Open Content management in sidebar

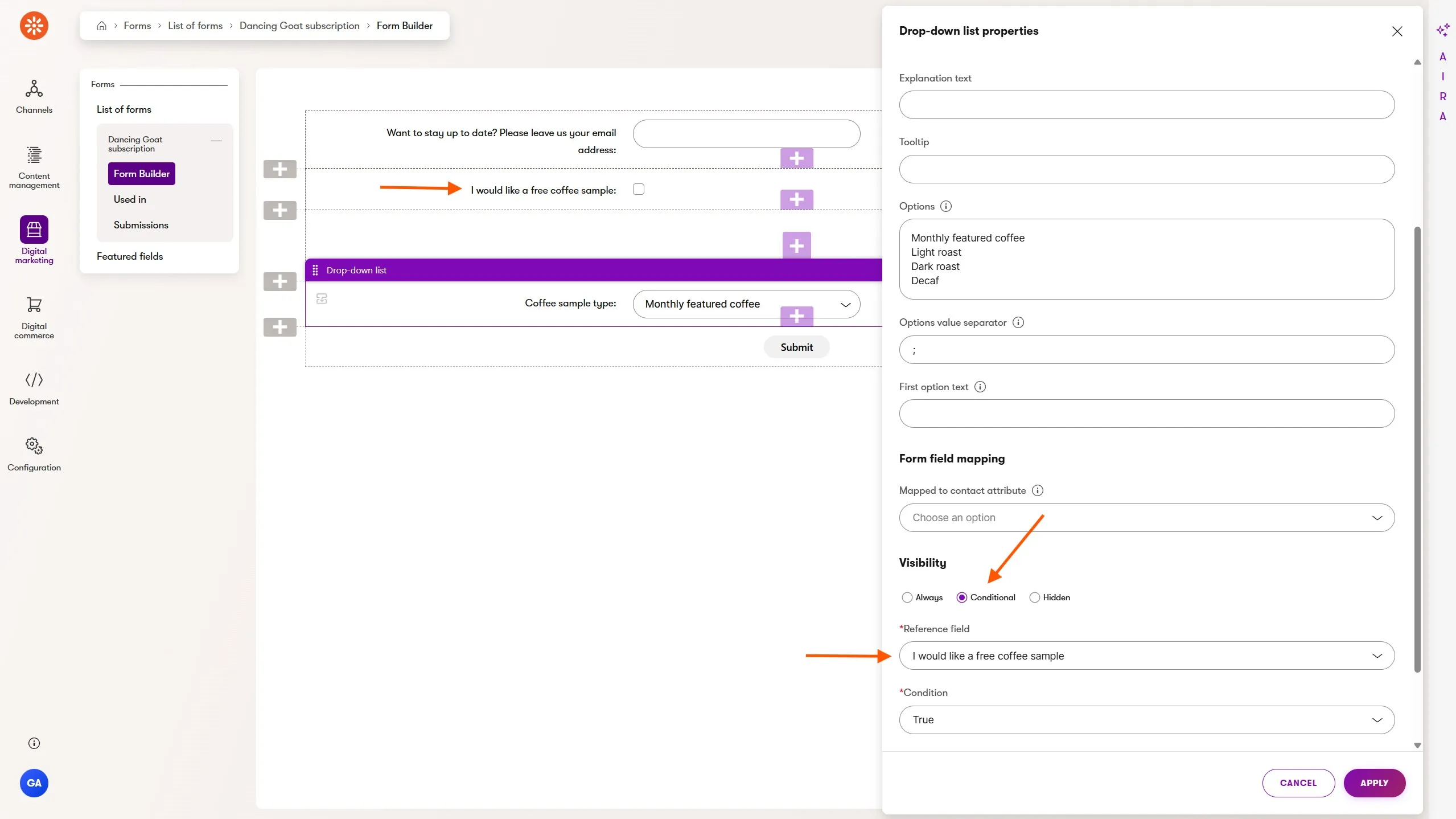(34, 167)
